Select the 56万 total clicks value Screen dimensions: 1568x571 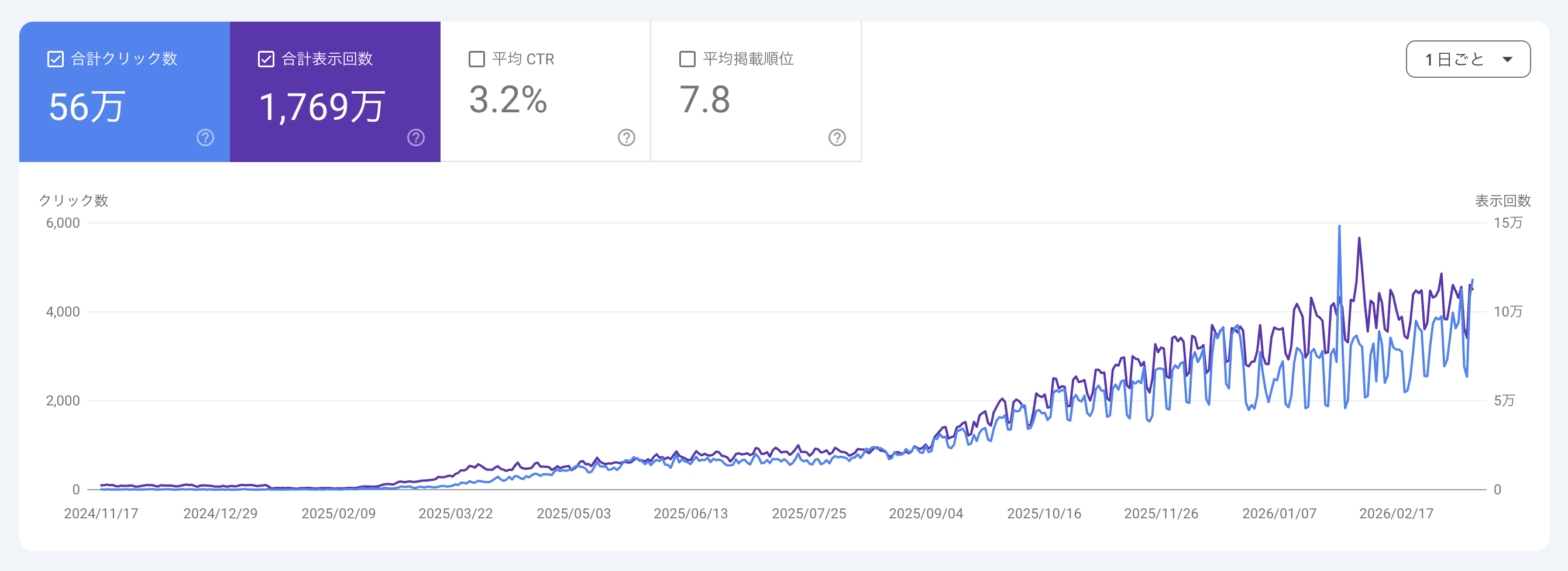[87, 107]
